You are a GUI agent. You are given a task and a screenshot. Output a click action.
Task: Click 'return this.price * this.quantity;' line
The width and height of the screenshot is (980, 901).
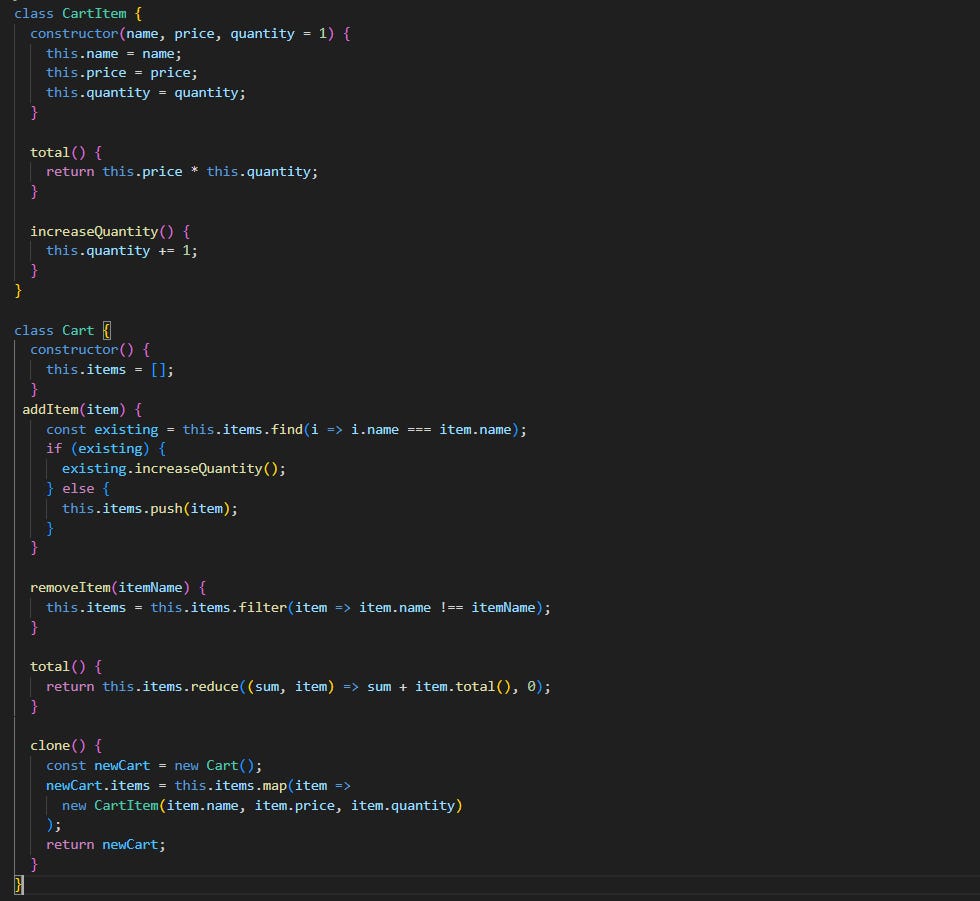[x=181, y=171]
